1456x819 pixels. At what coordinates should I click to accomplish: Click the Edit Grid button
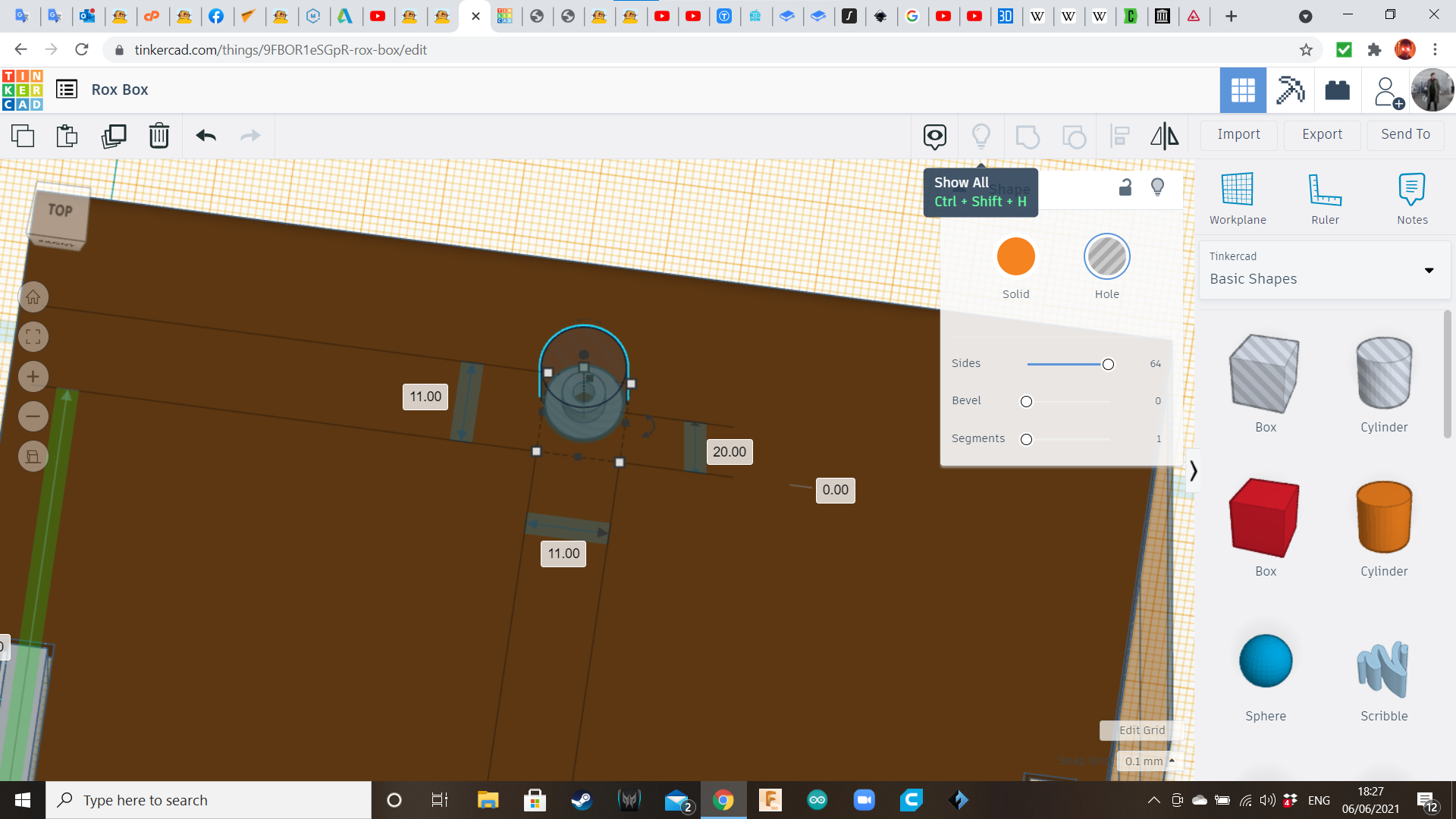pos(1141,730)
